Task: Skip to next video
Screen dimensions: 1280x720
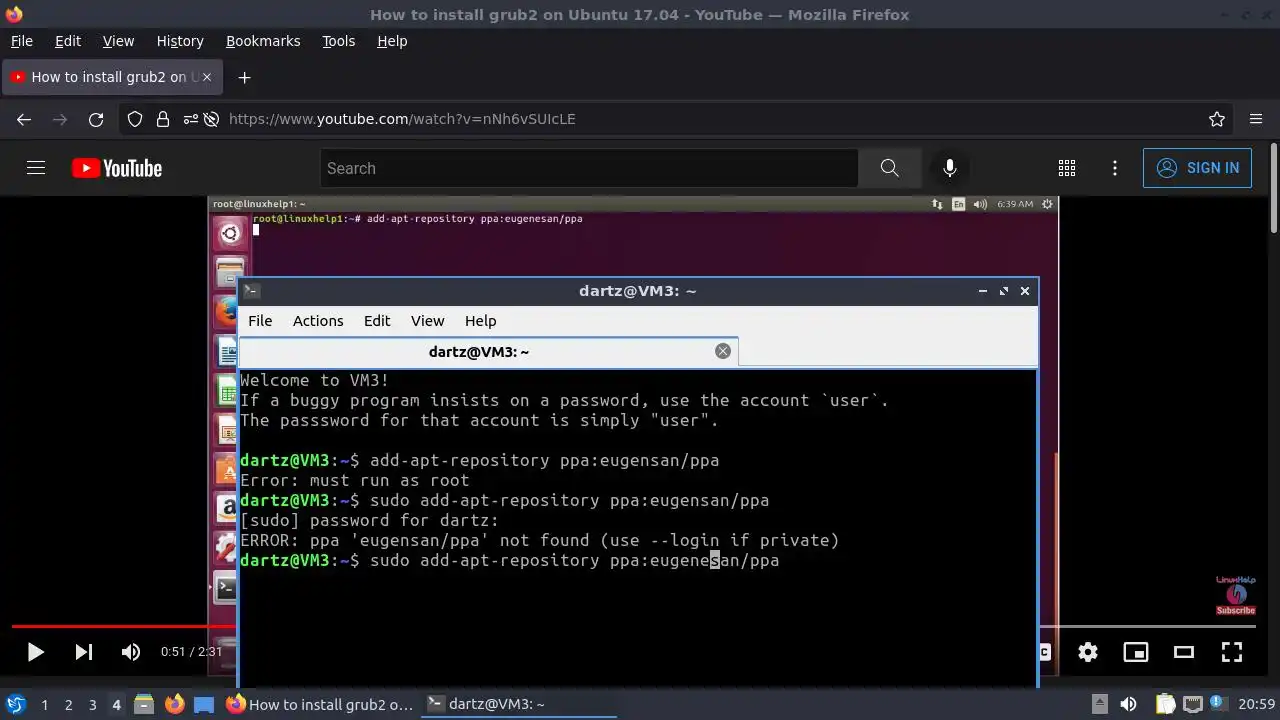Action: (84, 652)
